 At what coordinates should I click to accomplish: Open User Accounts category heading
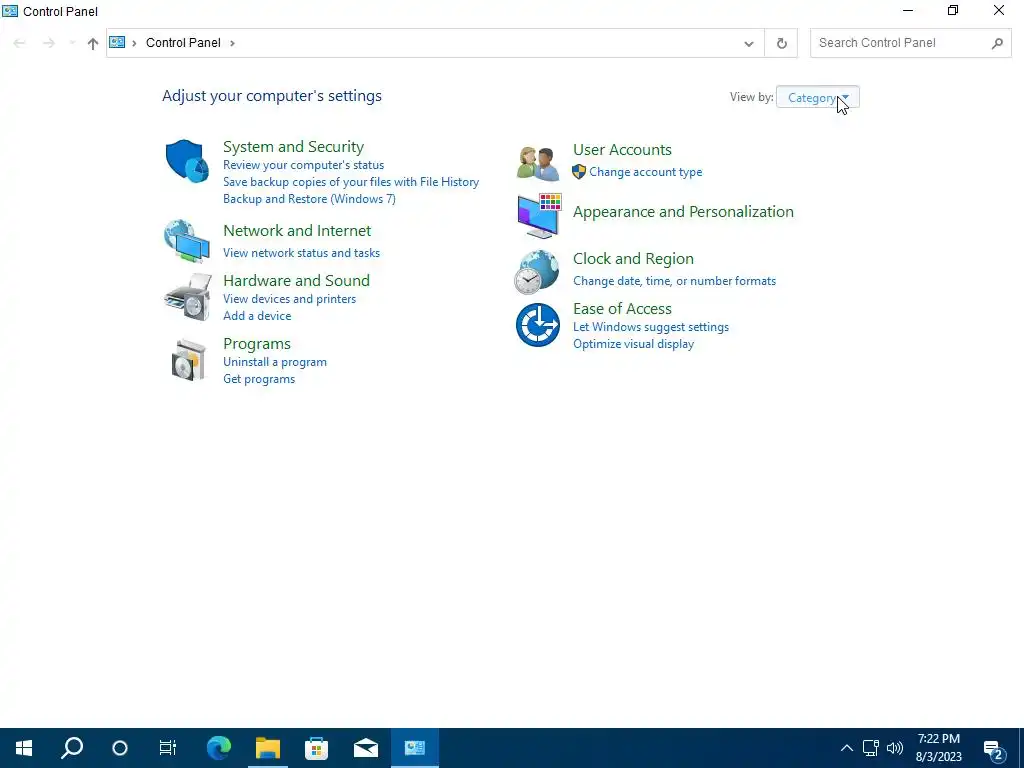(622, 150)
